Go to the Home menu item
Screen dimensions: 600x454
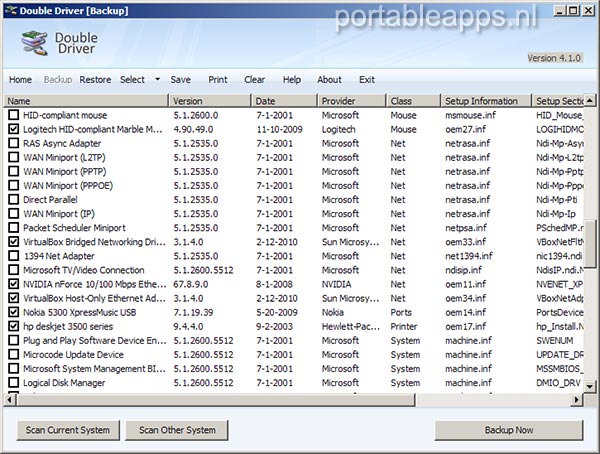[x=20, y=80]
